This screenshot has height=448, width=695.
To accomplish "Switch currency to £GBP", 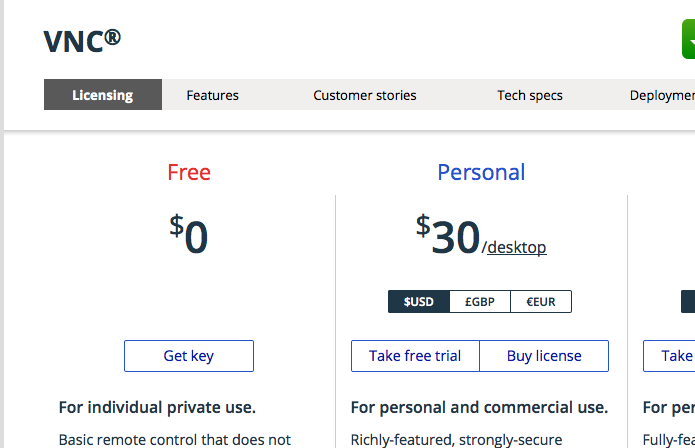I will coord(480,302).
